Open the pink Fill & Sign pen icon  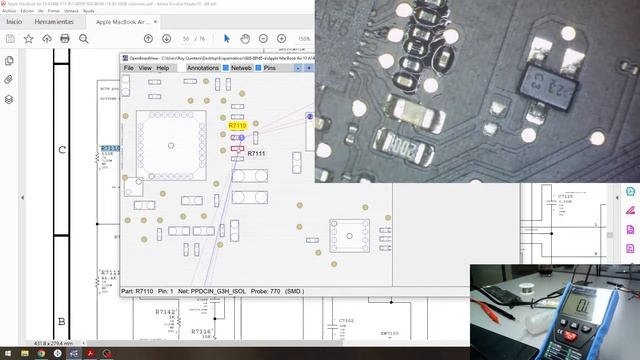[630, 211]
